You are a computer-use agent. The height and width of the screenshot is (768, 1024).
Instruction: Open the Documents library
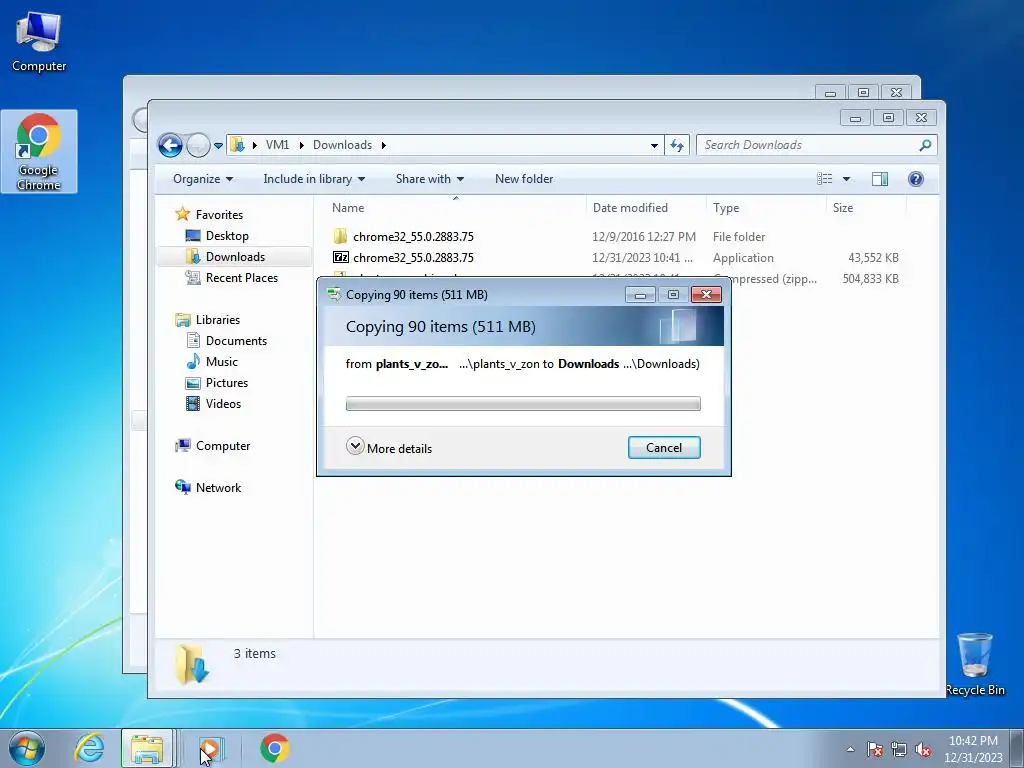pyautogui.click(x=236, y=341)
